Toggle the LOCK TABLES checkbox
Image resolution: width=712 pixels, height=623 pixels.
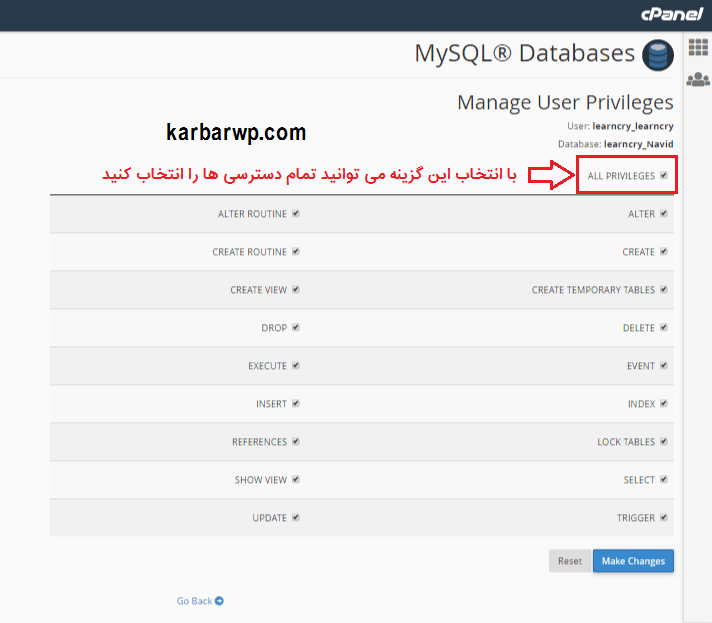click(664, 441)
